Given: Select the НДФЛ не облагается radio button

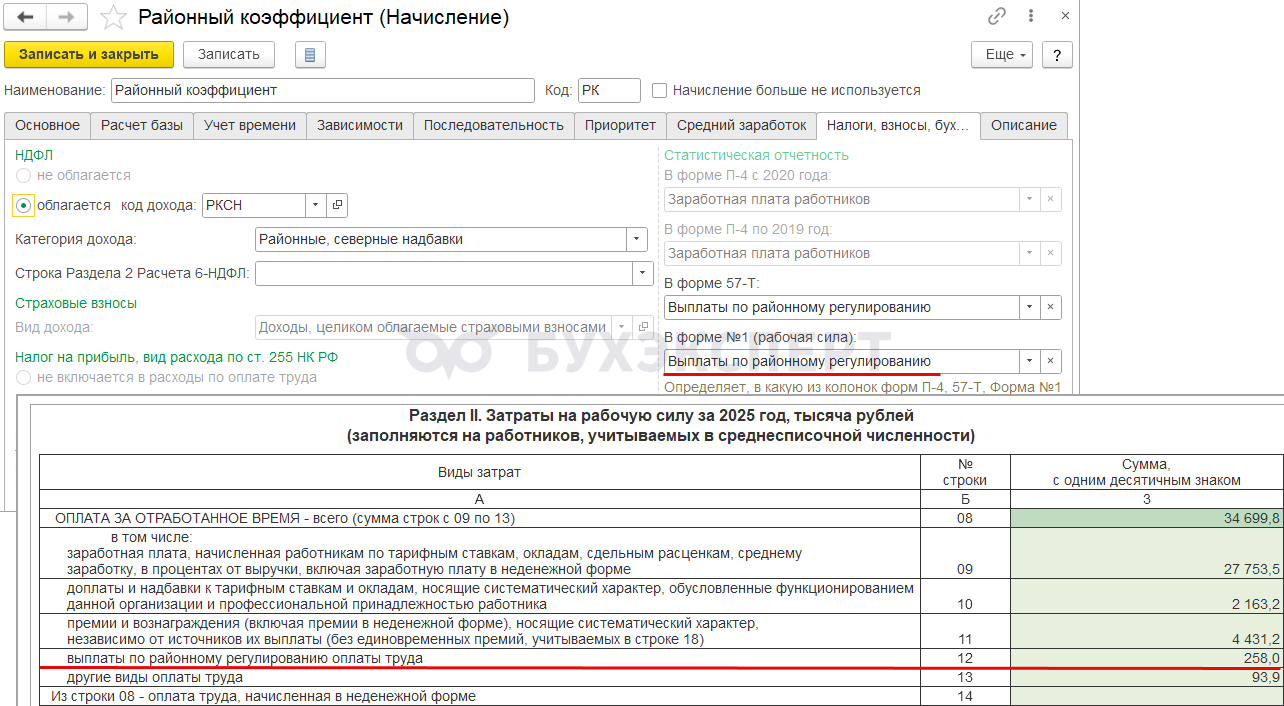Looking at the screenshot, I should click(x=23, y=175).
